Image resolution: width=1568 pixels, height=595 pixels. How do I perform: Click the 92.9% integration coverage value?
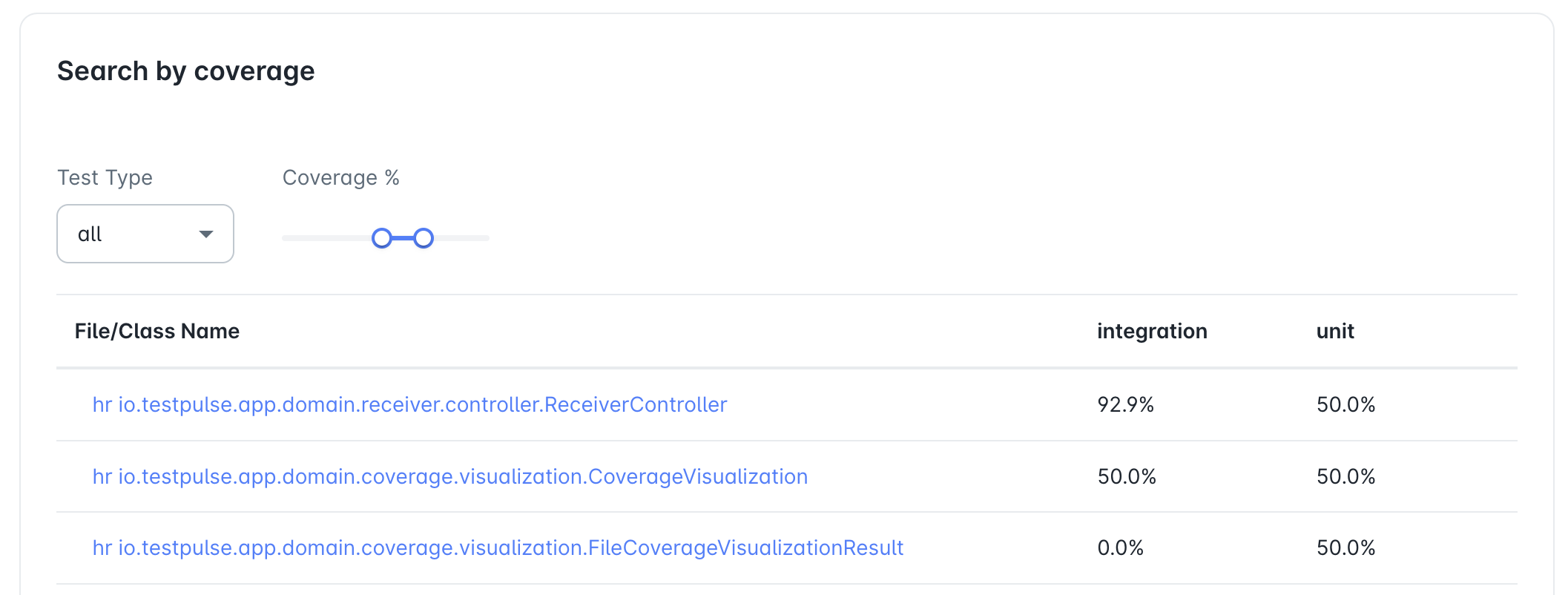(1126, 404)
